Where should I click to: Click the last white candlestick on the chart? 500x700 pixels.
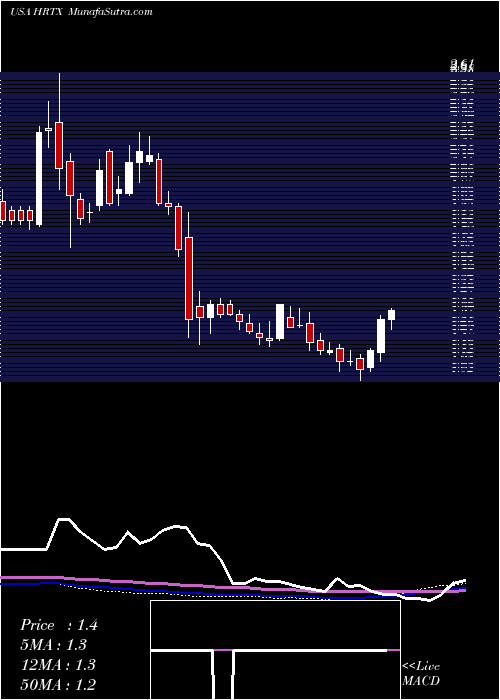click(x=392, y=319)
